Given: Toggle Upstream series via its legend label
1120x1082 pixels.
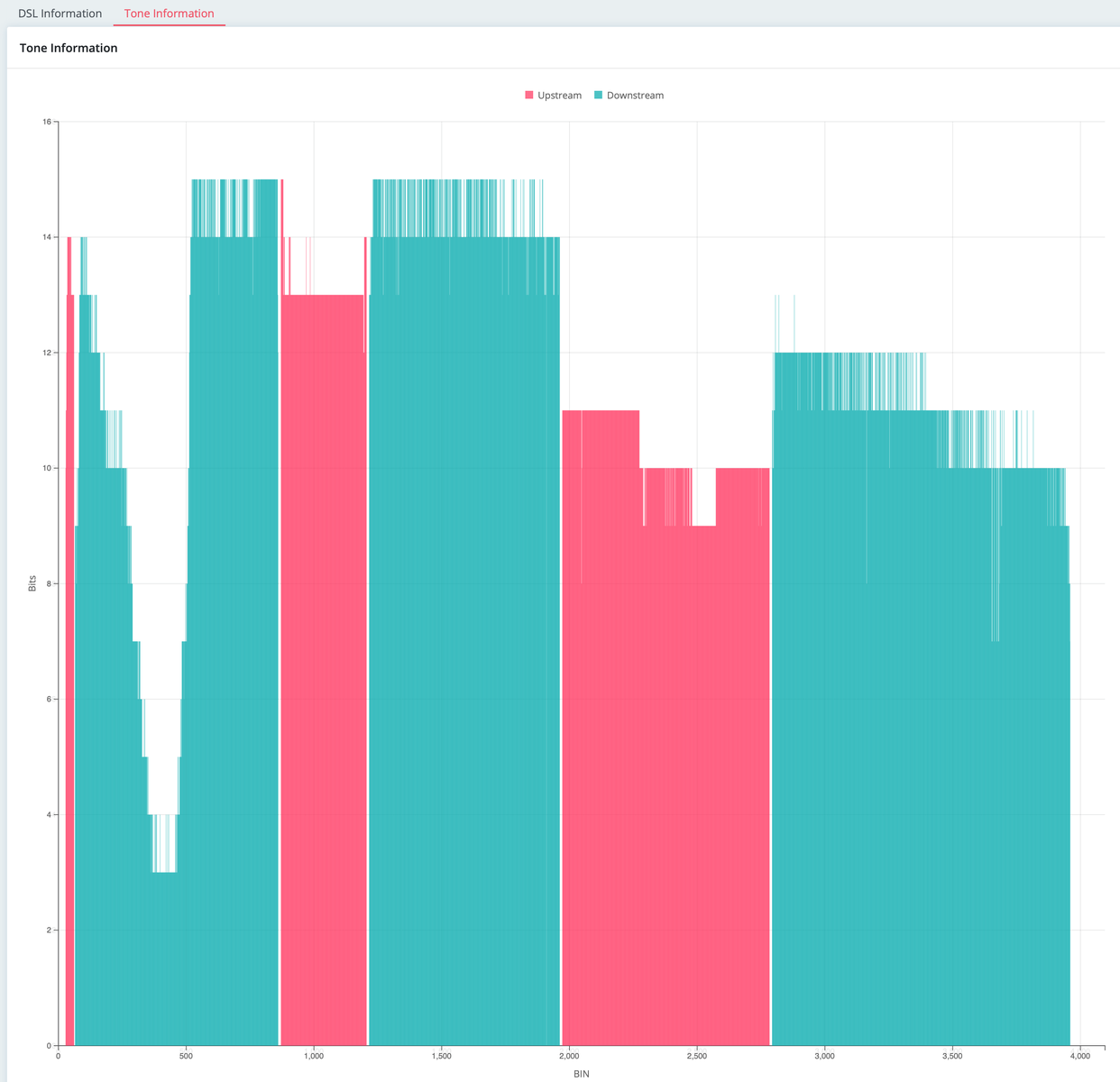Looking at the screenshot, I should pos(559,96).
